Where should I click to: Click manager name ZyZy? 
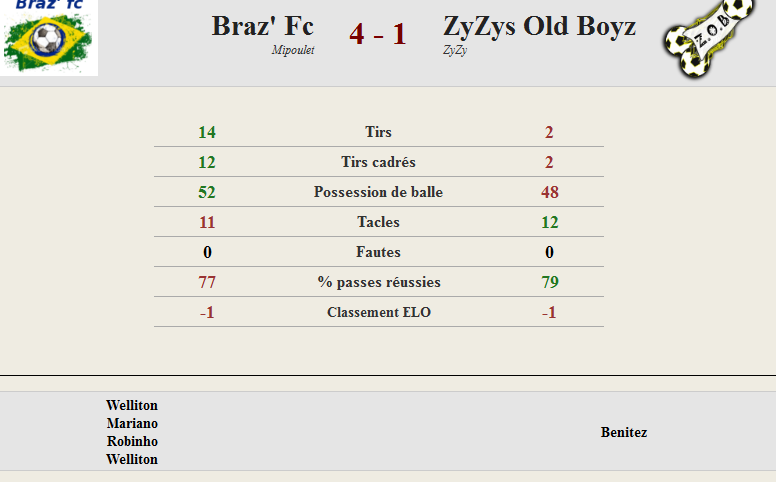(455, 50)
